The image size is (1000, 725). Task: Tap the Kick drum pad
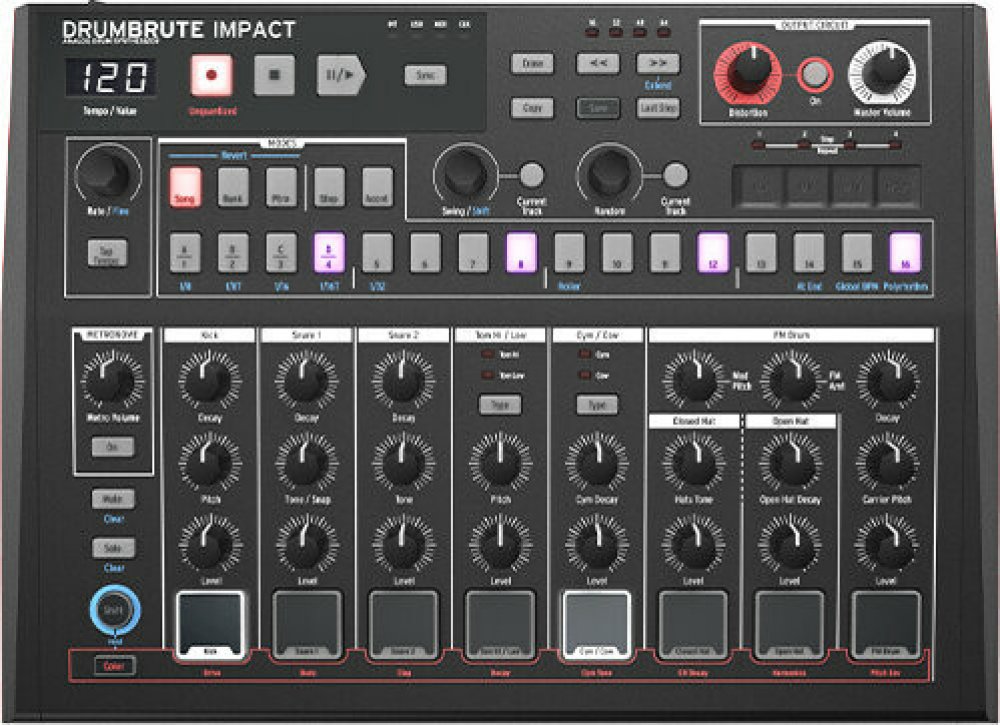tap(210, 623)
